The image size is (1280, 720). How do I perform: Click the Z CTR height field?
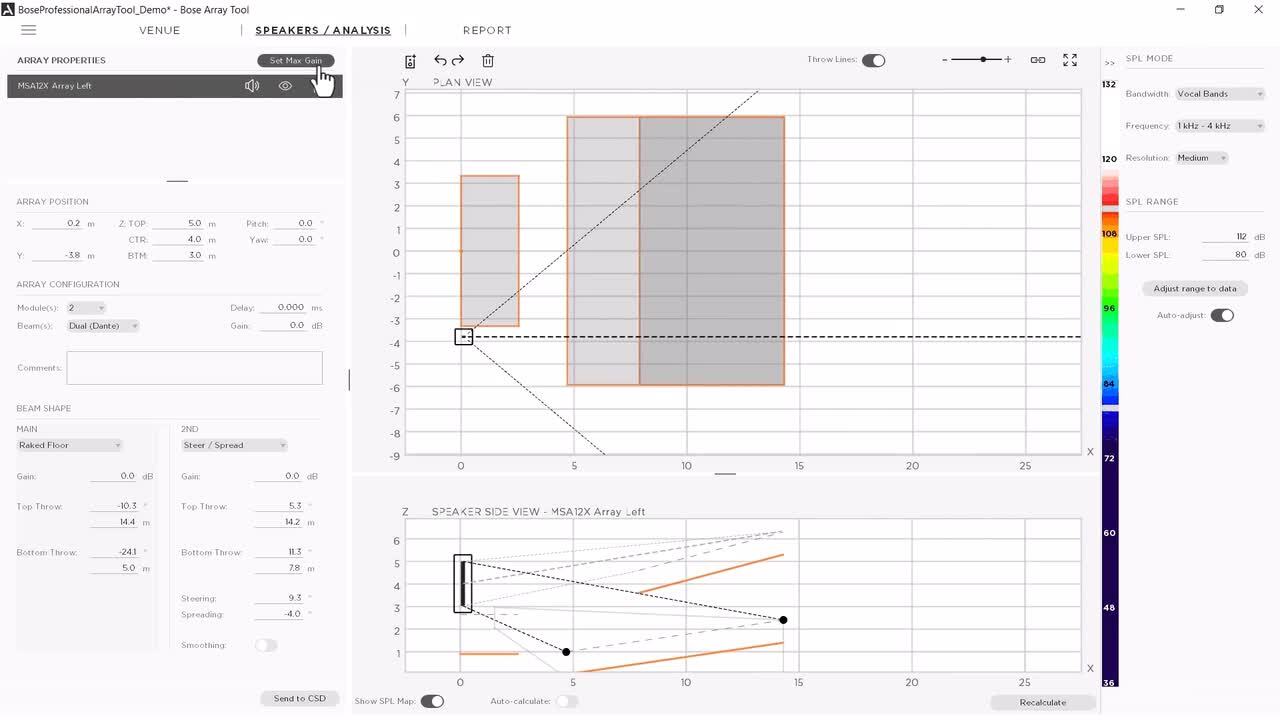pyautogui.click(x=178, y=240)
